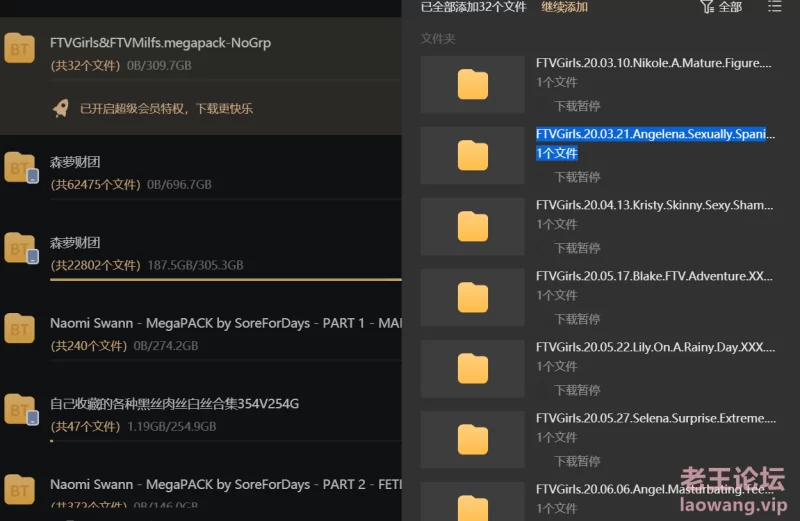
Task: Click progress bar of 1.19GB/254.9GB task
Action: (x=226, y=440)
